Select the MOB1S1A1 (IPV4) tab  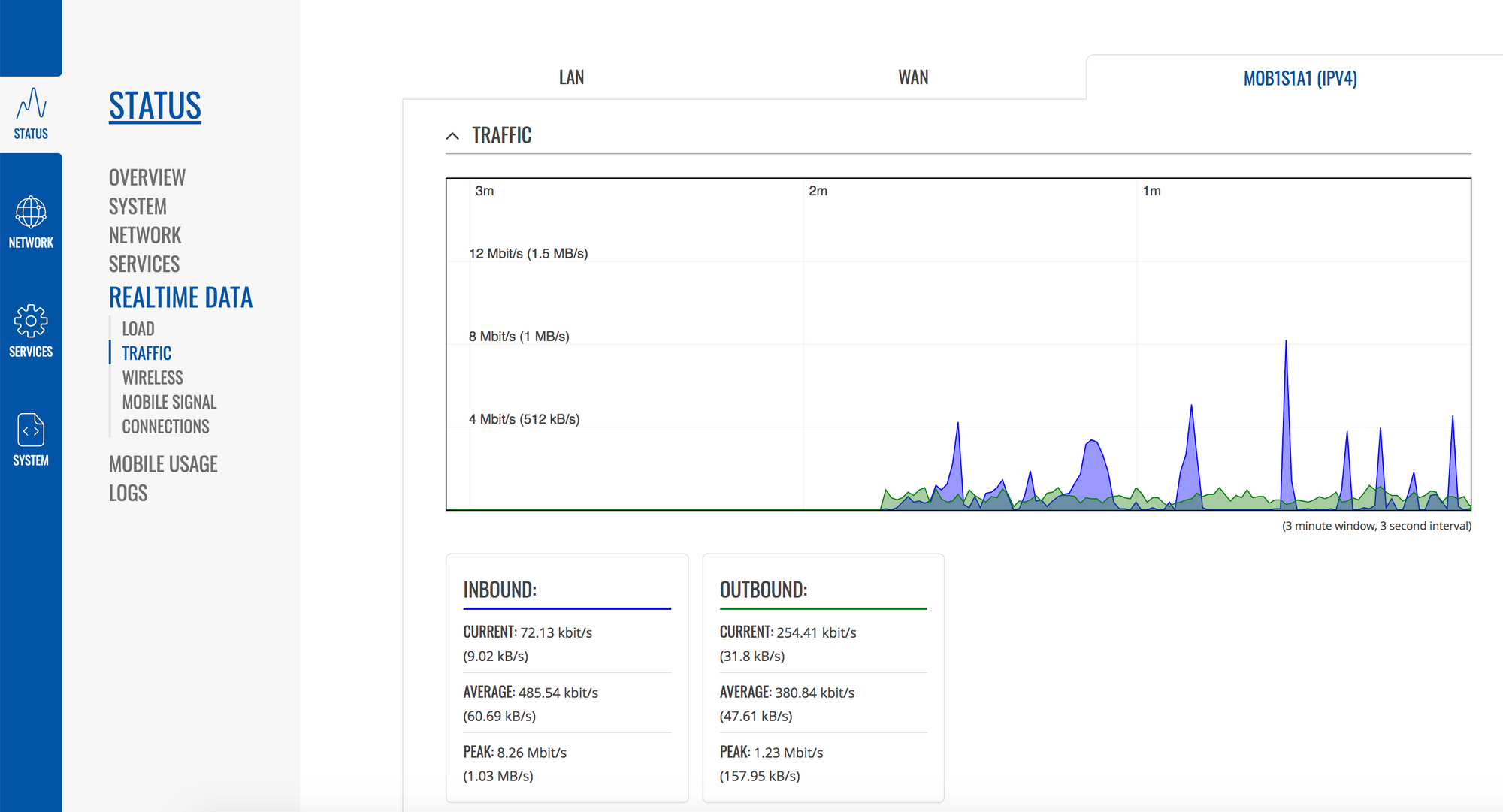pyautogui.click(x=1299, y=78)
